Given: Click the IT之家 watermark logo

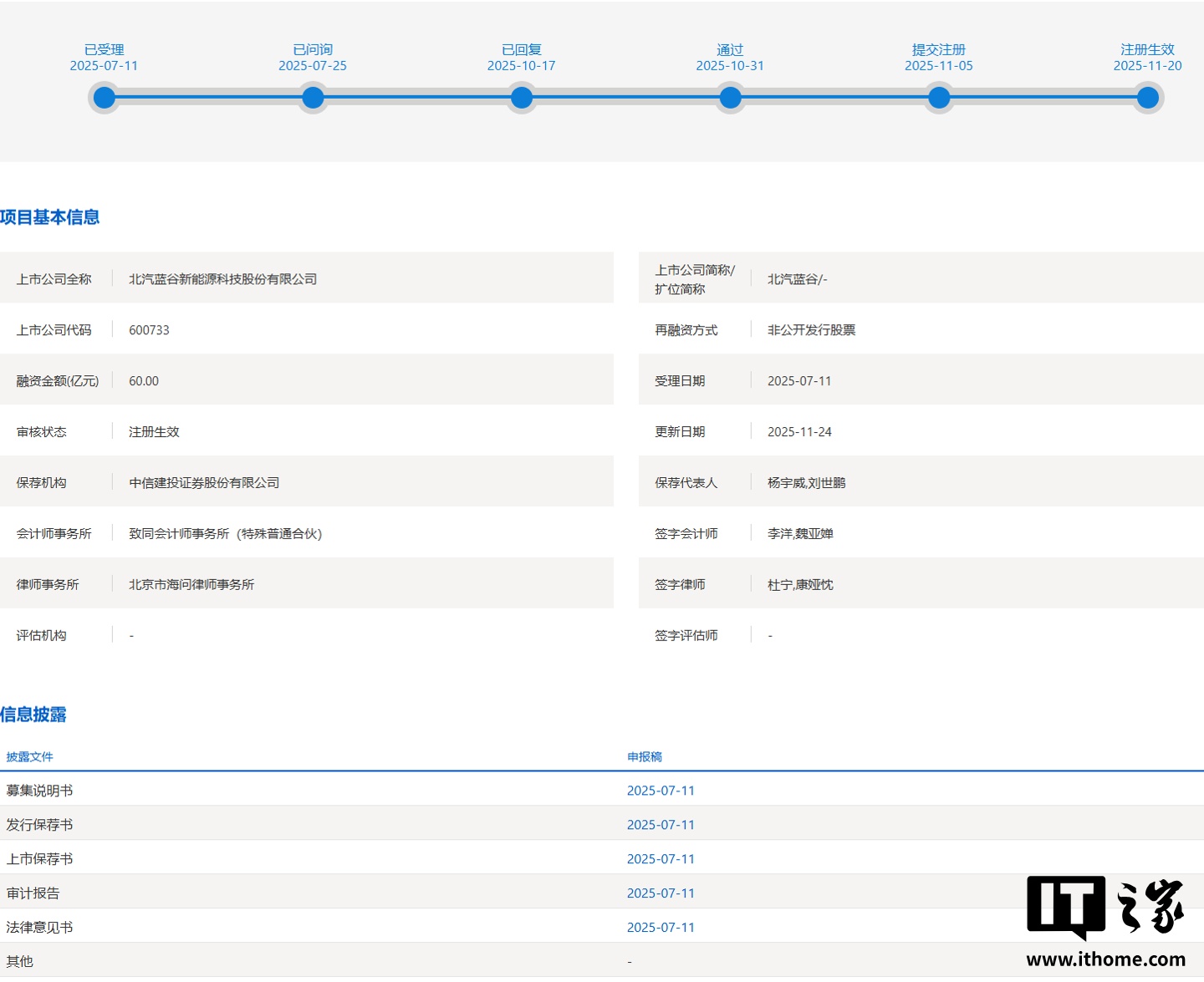Looking at the screenshot, I should point(1105,907).
